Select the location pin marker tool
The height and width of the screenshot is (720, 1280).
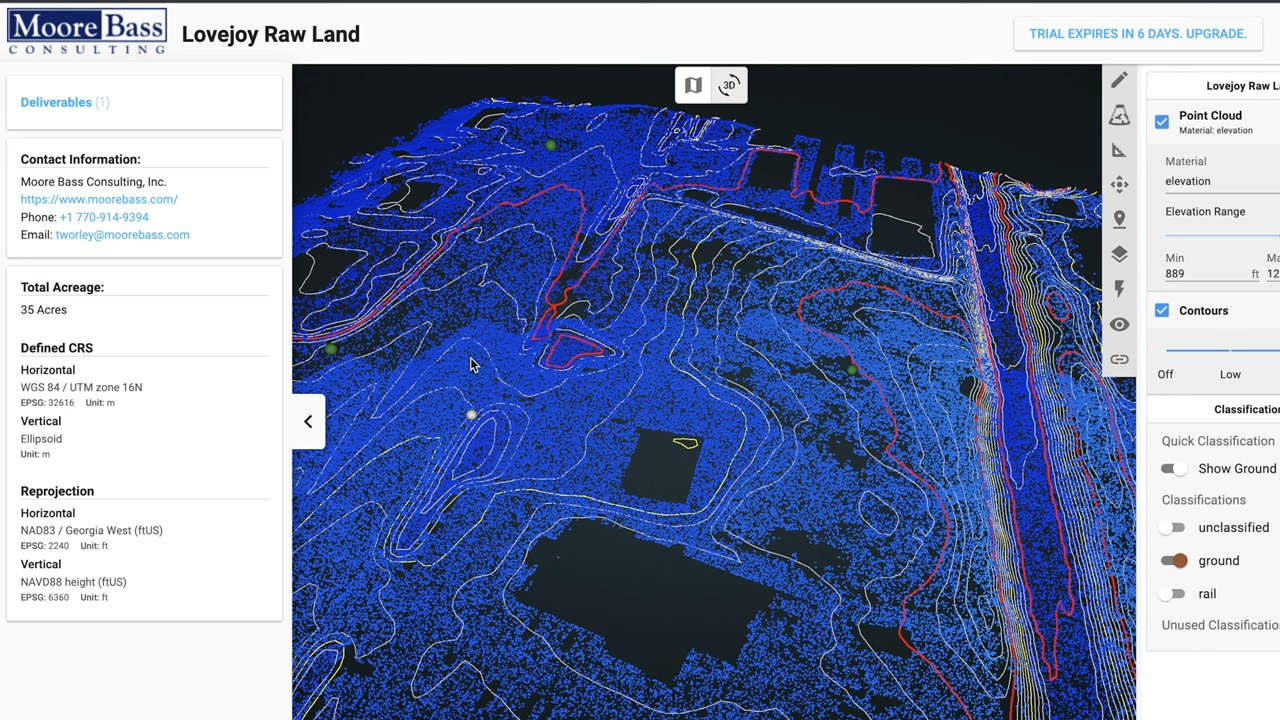click(1119, 219)
